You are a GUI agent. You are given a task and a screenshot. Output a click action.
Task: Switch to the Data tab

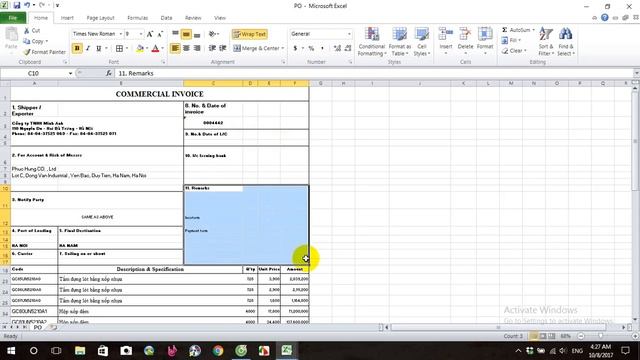point(166,18)
